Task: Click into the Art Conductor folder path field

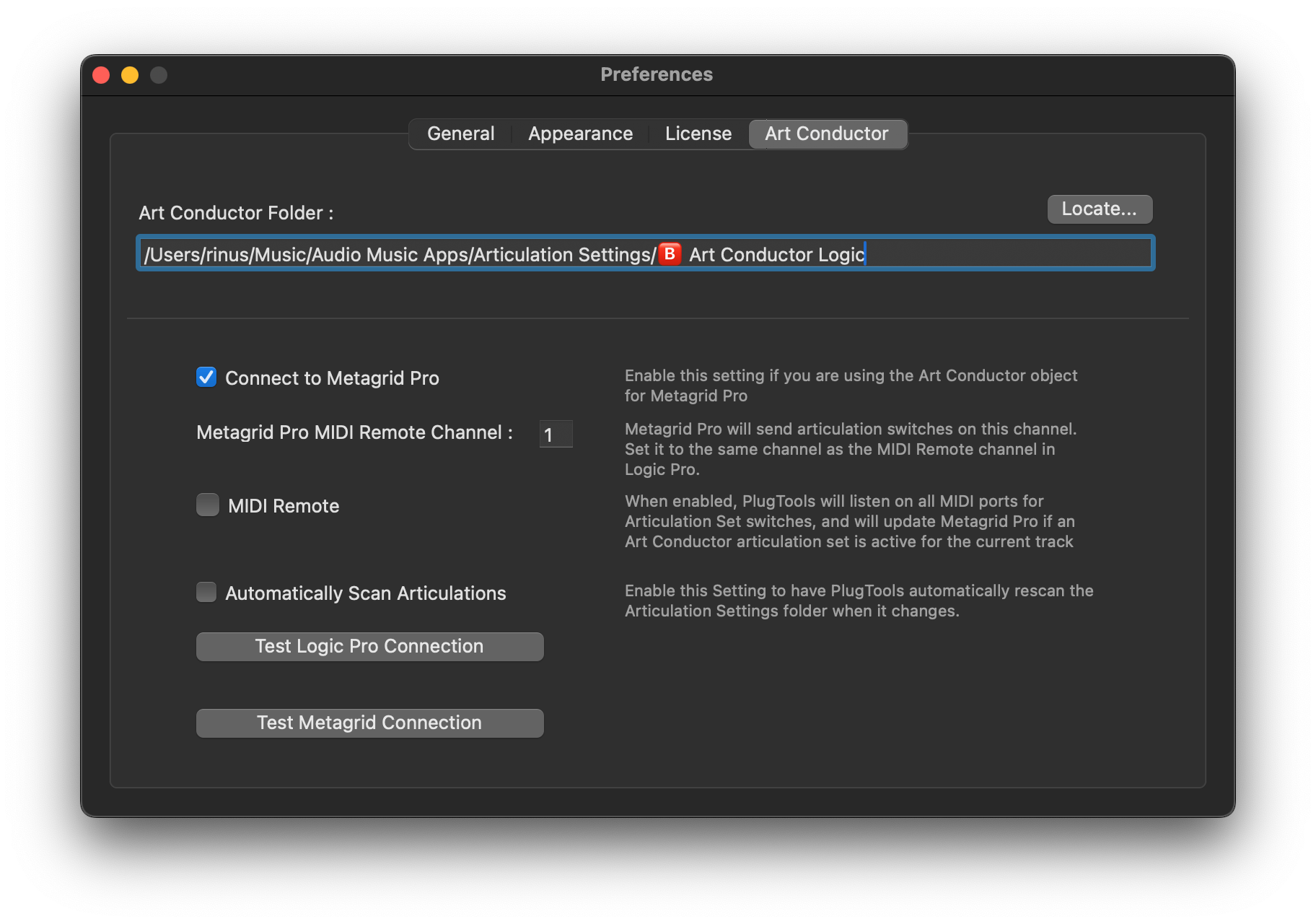Action: coord(1003,254)
